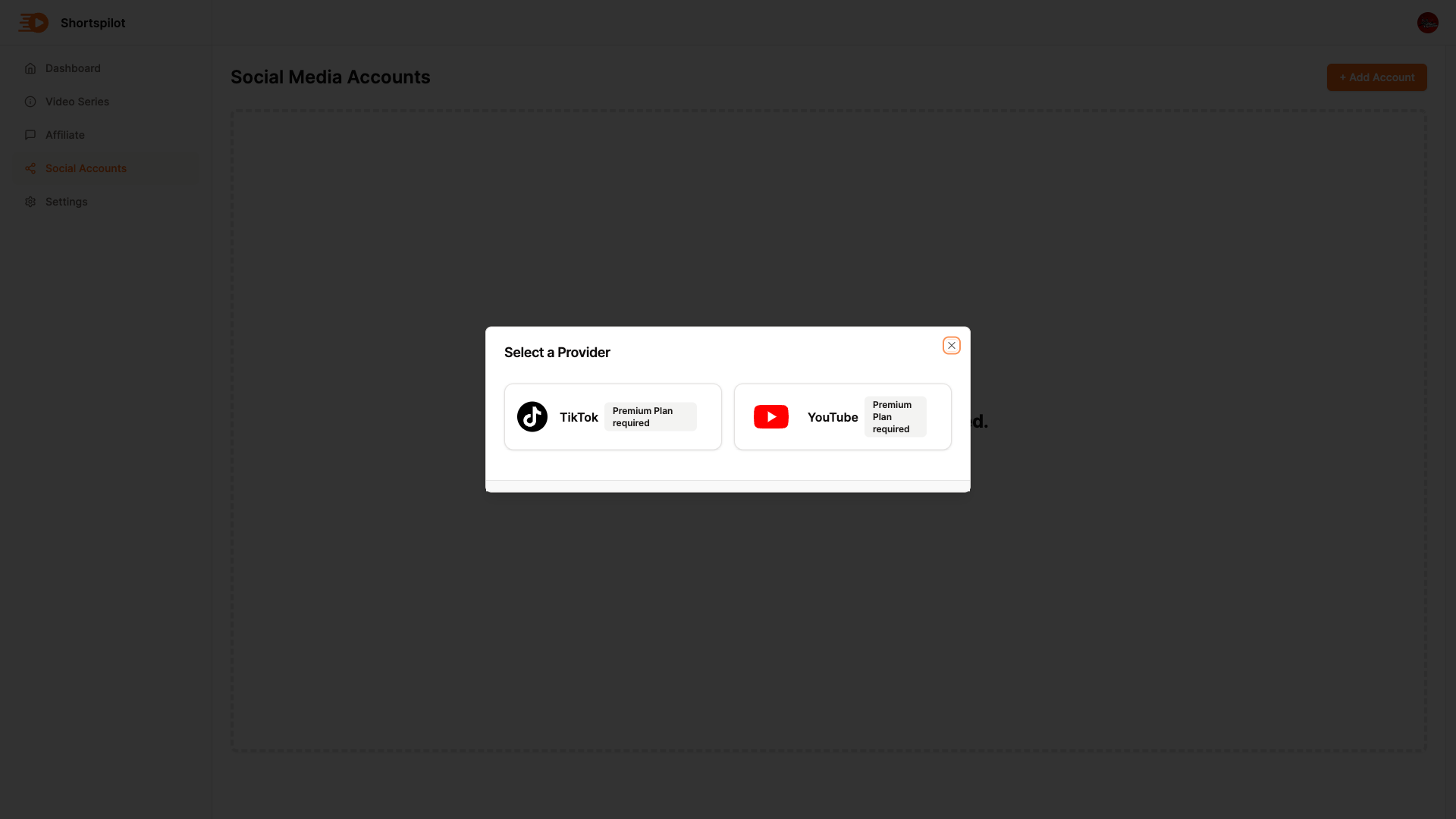Click the Shortspilot logo icon
Viewport: 1456px width, 819px height.
pyautogui.click(x=33, y=23)
